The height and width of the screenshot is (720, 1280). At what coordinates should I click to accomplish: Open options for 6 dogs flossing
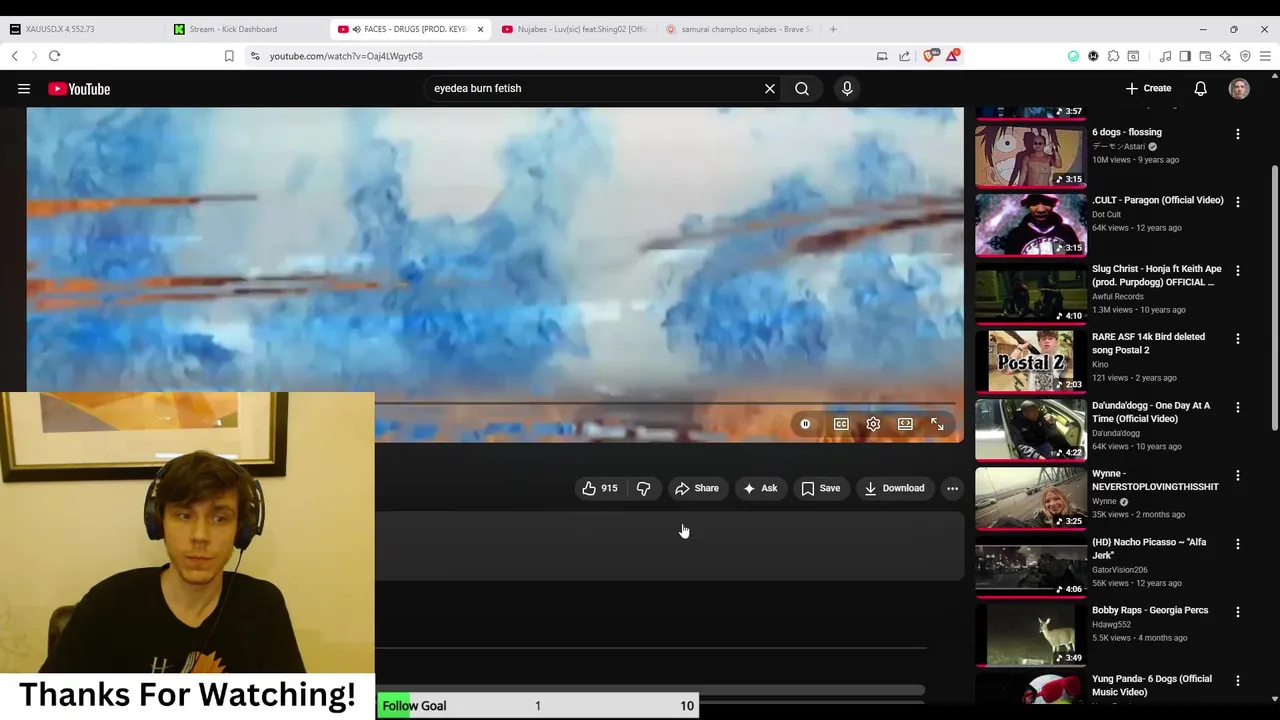[1238, 134]
